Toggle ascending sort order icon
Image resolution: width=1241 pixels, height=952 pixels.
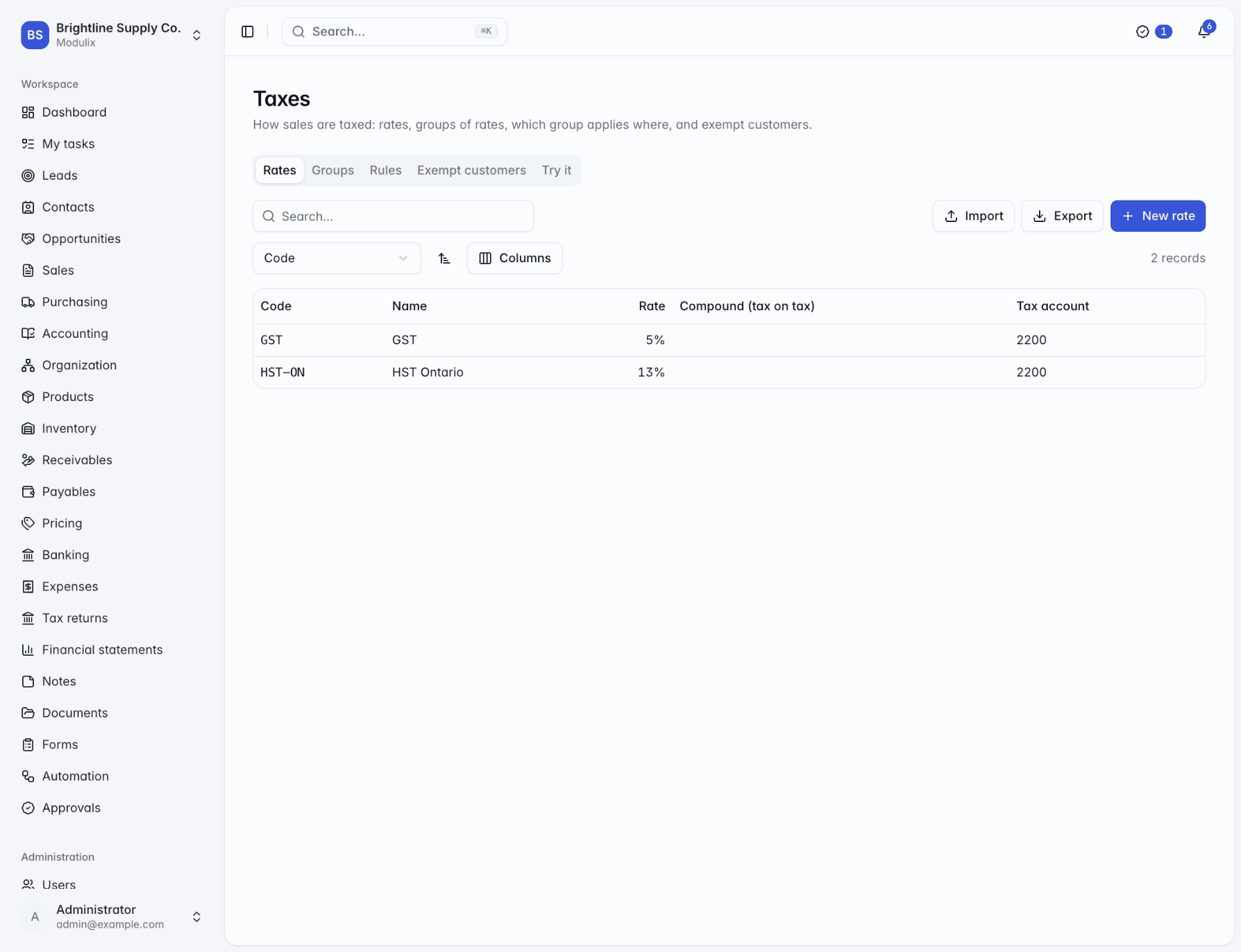pyautogui.click(x=444, y=258)
